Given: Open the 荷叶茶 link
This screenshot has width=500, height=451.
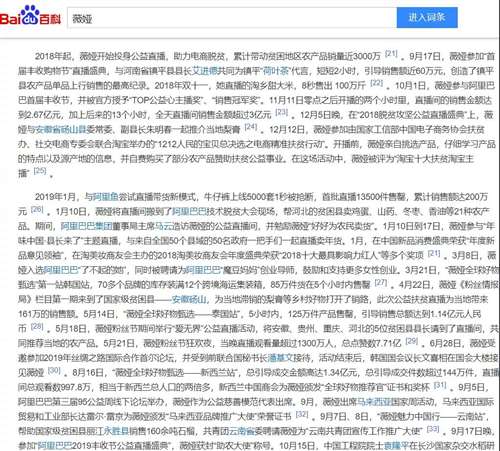Looking at the screenshot, I should (x=276, y=71).
